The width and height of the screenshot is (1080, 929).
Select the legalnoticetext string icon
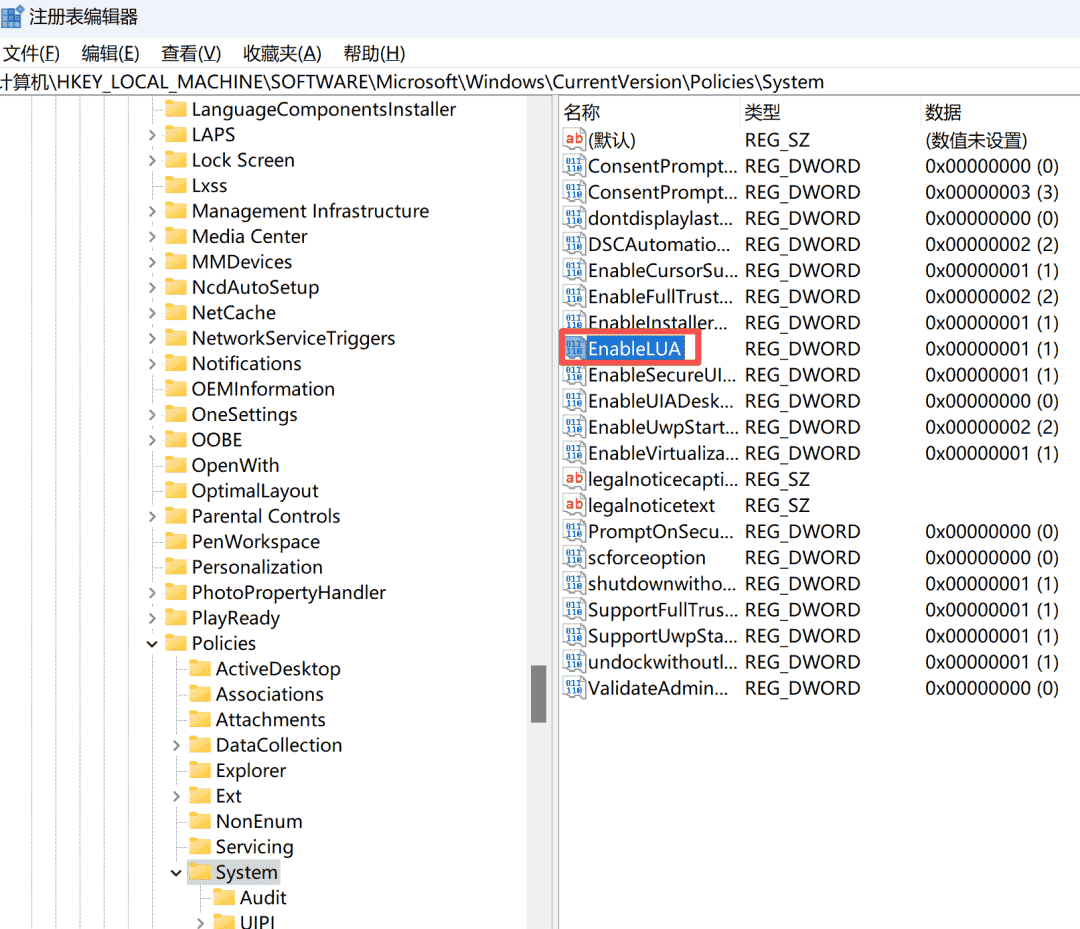(x=574, y=505)
